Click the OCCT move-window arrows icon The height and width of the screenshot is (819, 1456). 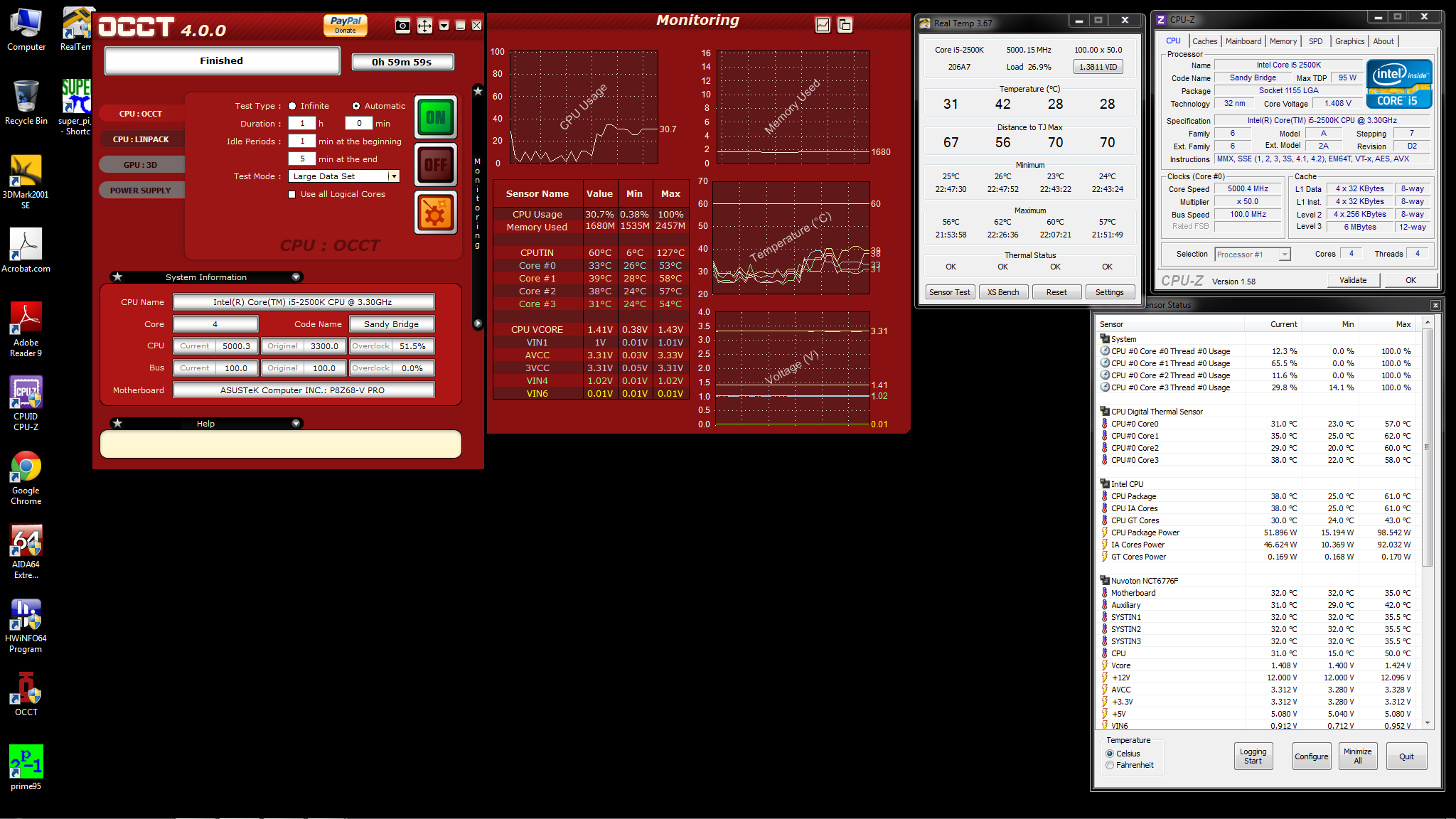pyautogui.click(x=424, y=26)
